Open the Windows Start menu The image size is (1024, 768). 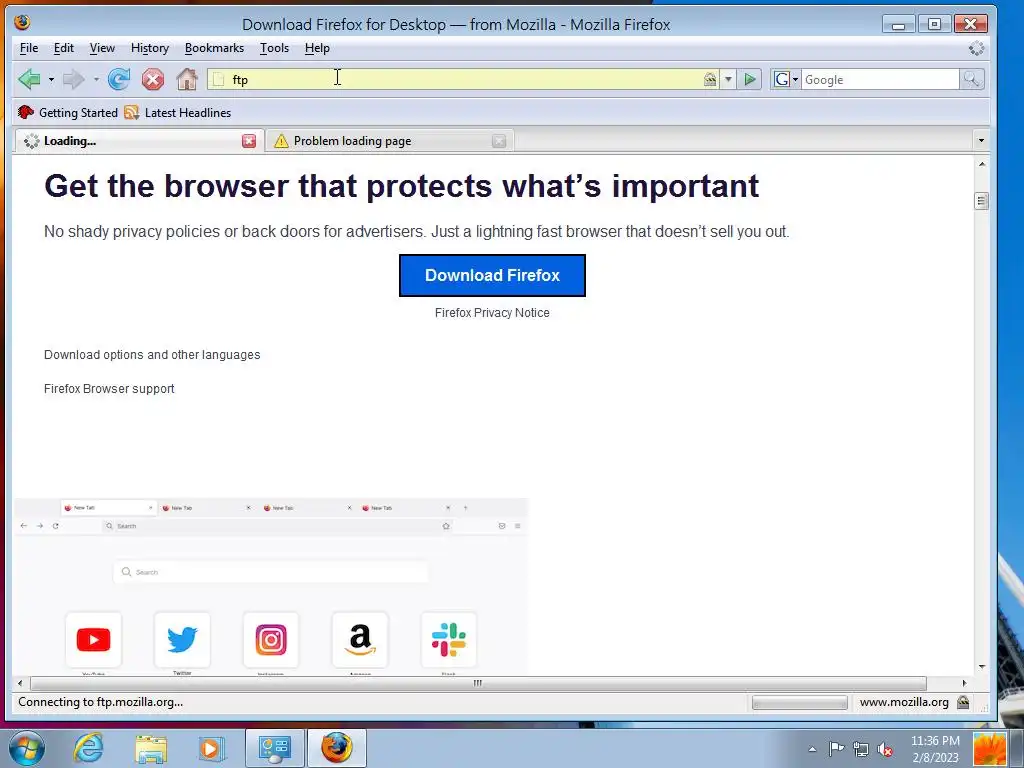(27, 748)
